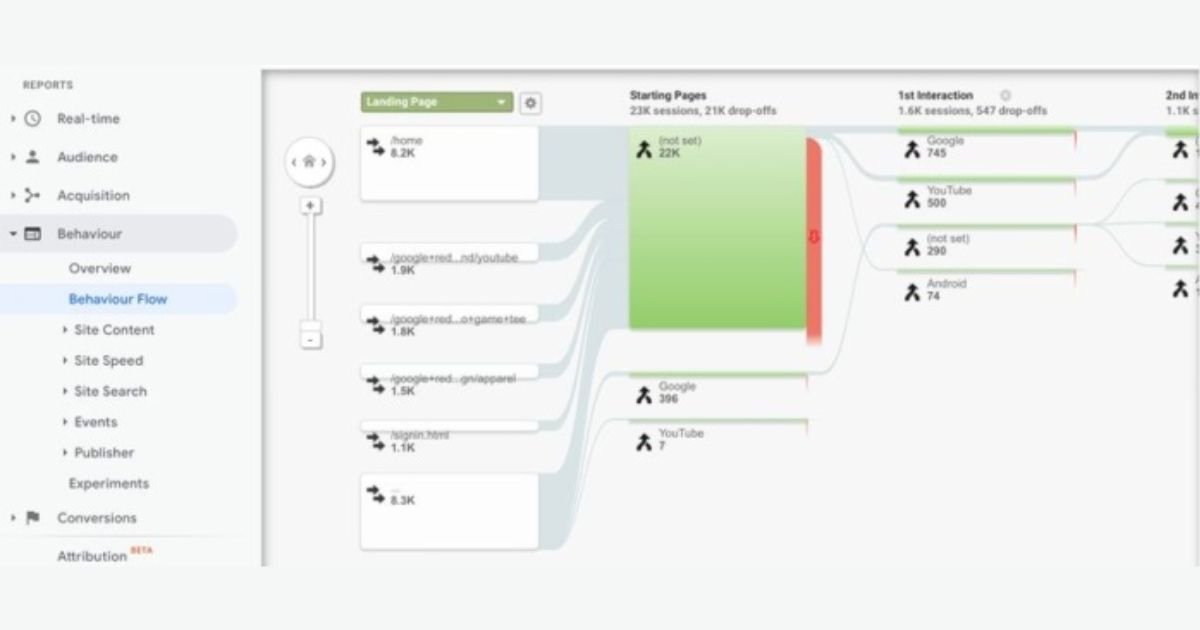Viewport: 1200px width, 630px height.
Task: Expand the Site Content submenu
Action: pos(113,330)
